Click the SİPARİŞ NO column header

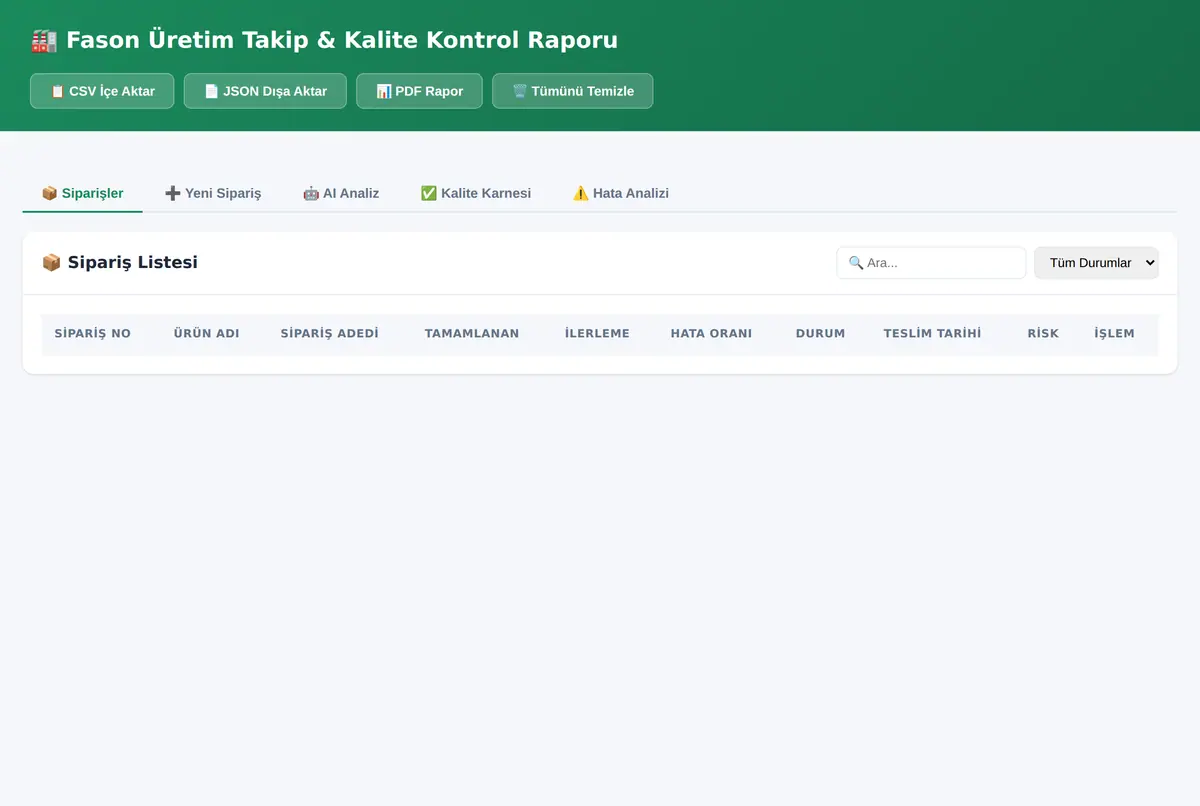coord(93,333)
